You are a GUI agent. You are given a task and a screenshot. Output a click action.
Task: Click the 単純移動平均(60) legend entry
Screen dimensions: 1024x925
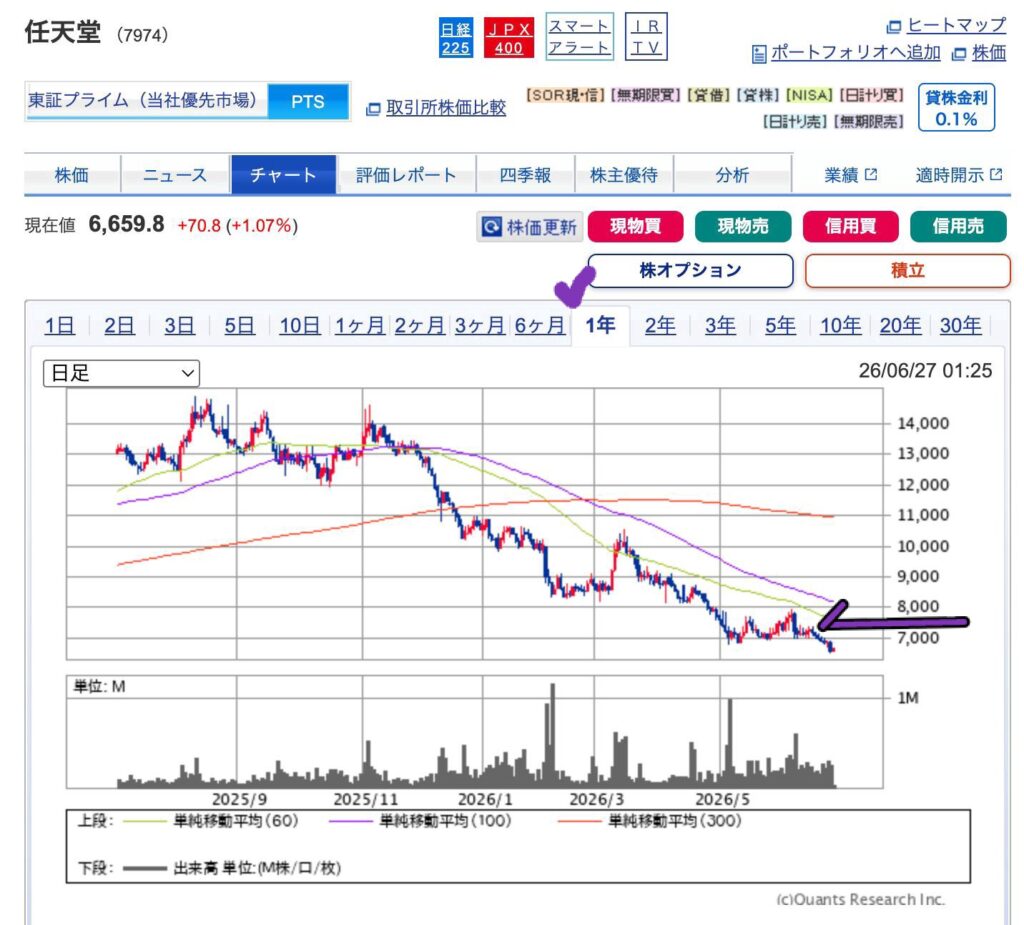click(x=210, y=820)
